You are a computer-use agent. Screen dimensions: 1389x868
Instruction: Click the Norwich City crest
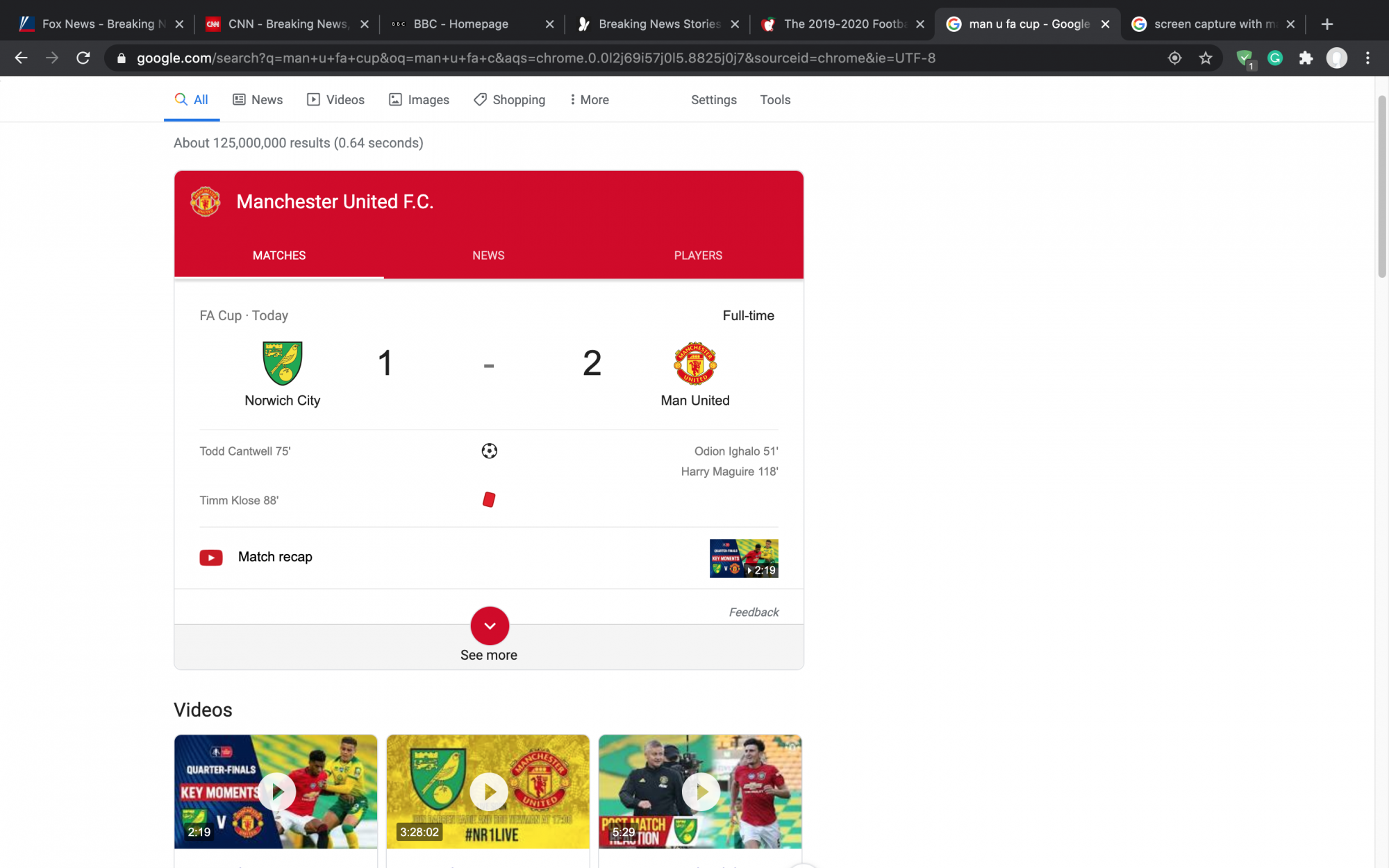282,363
